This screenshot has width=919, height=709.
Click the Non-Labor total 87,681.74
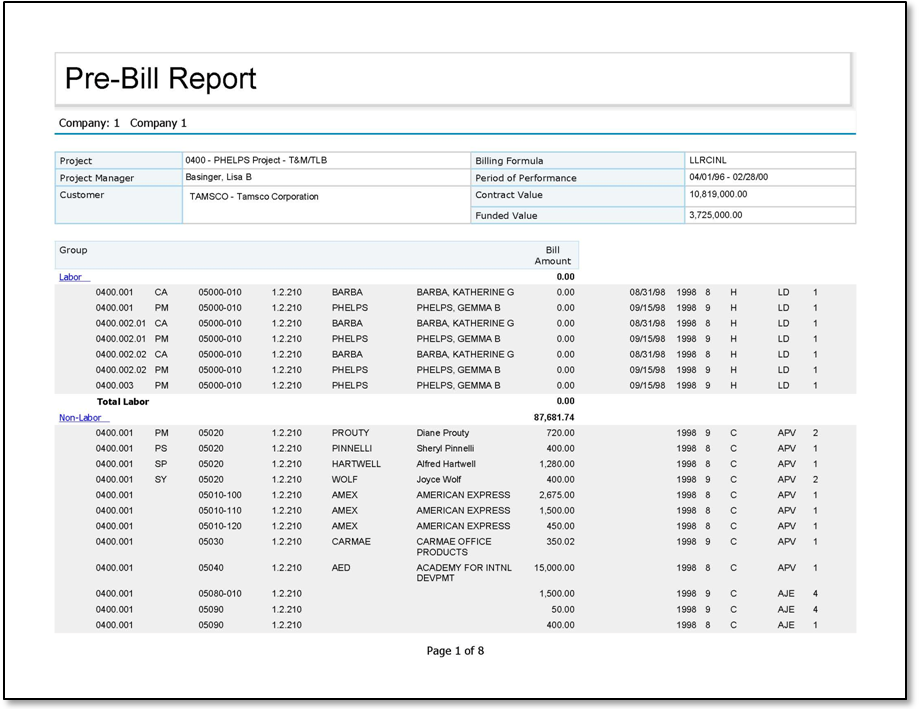[554, 418]
